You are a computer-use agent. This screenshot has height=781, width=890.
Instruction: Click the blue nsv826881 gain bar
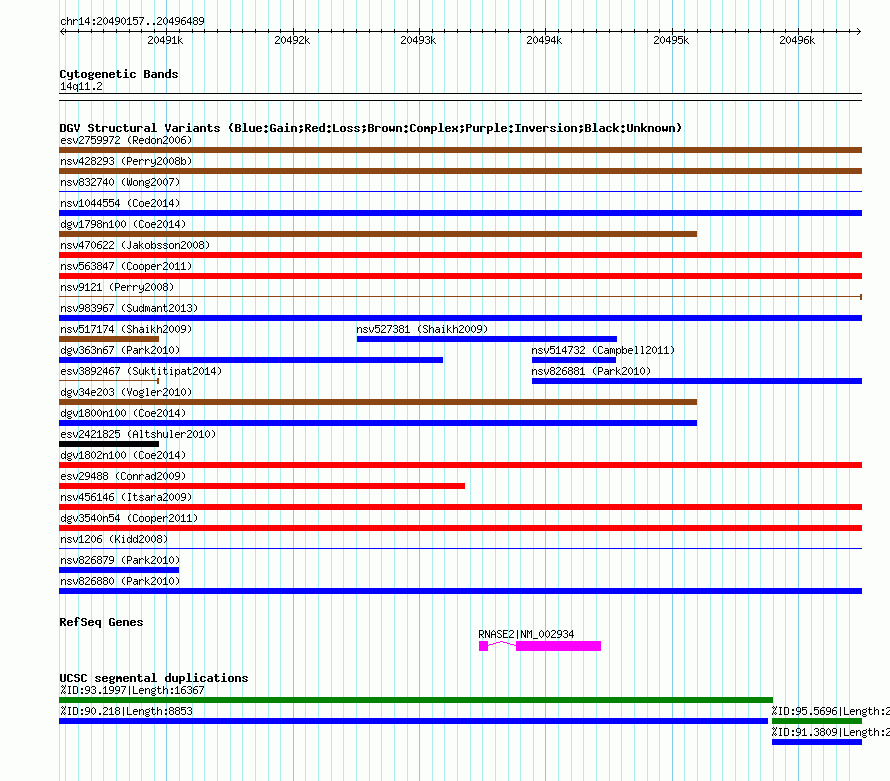click(697, 381)
